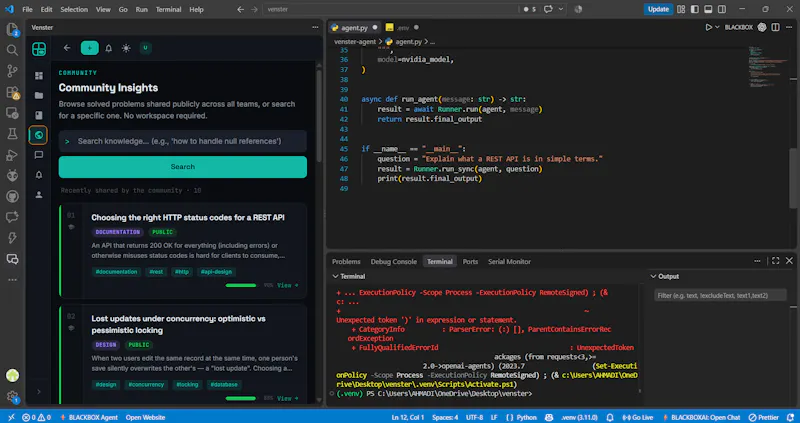Open the Venster profile person icon
The image size is (800, 423).
click(x=39, y=195)
